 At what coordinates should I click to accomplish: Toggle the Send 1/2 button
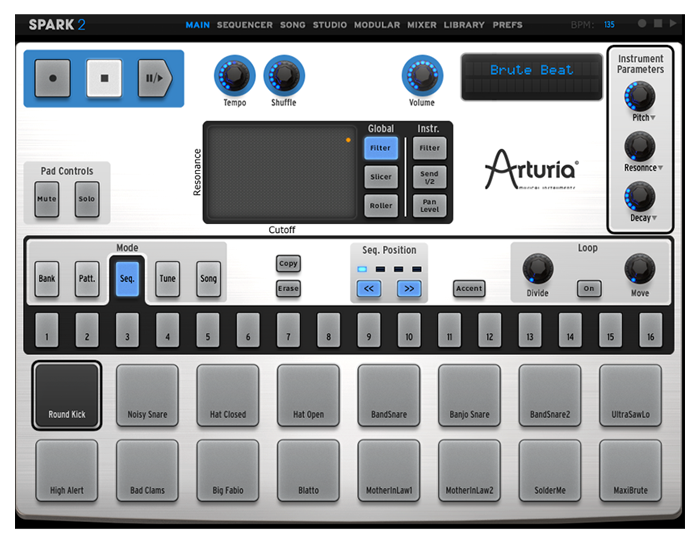click(x=429, y=177)
